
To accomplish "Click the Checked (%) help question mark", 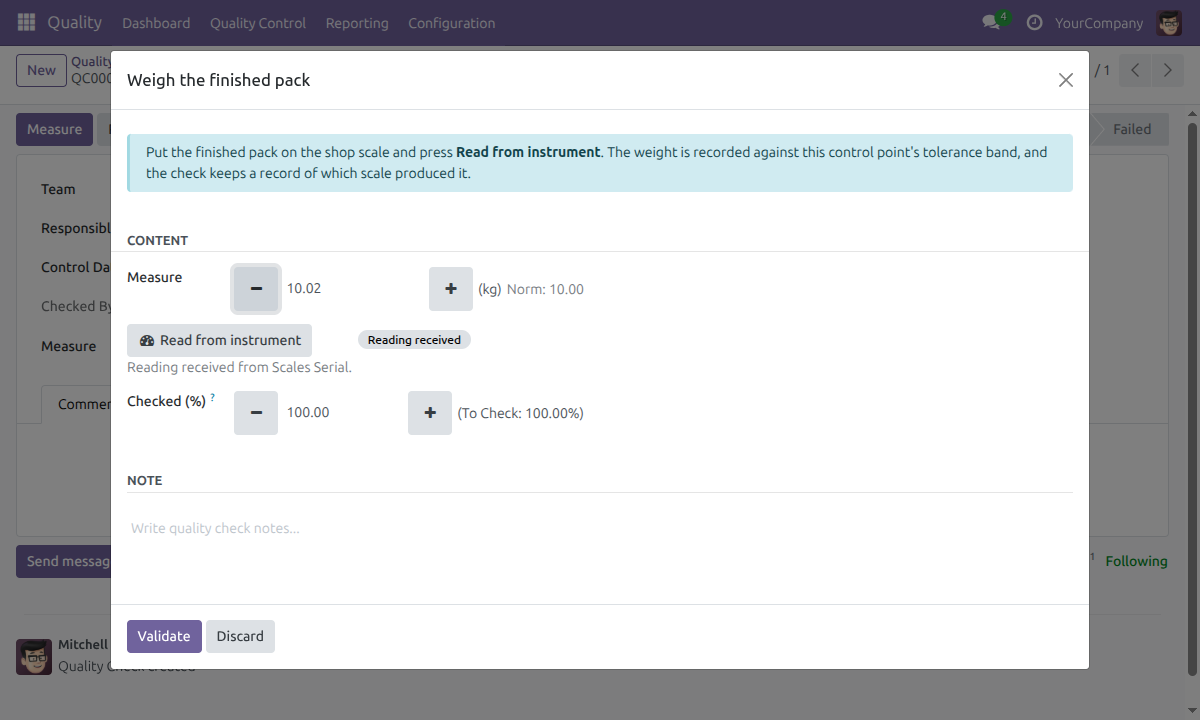I will (x=212, y=398).
